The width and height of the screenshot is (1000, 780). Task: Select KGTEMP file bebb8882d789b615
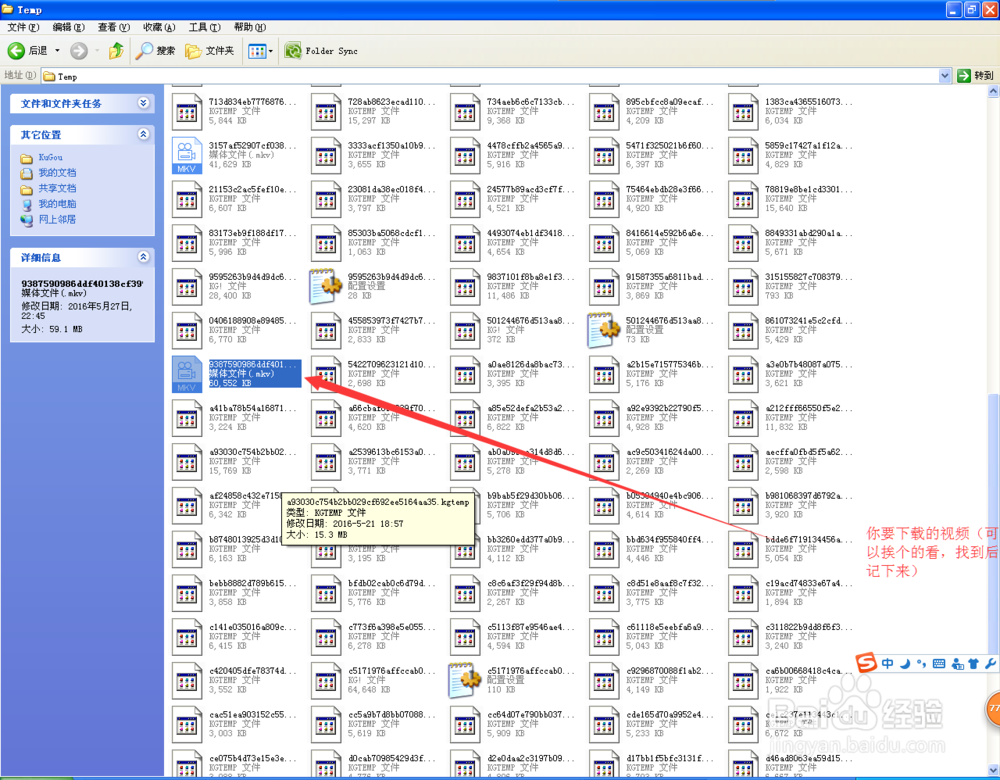(x=233, y=592)
